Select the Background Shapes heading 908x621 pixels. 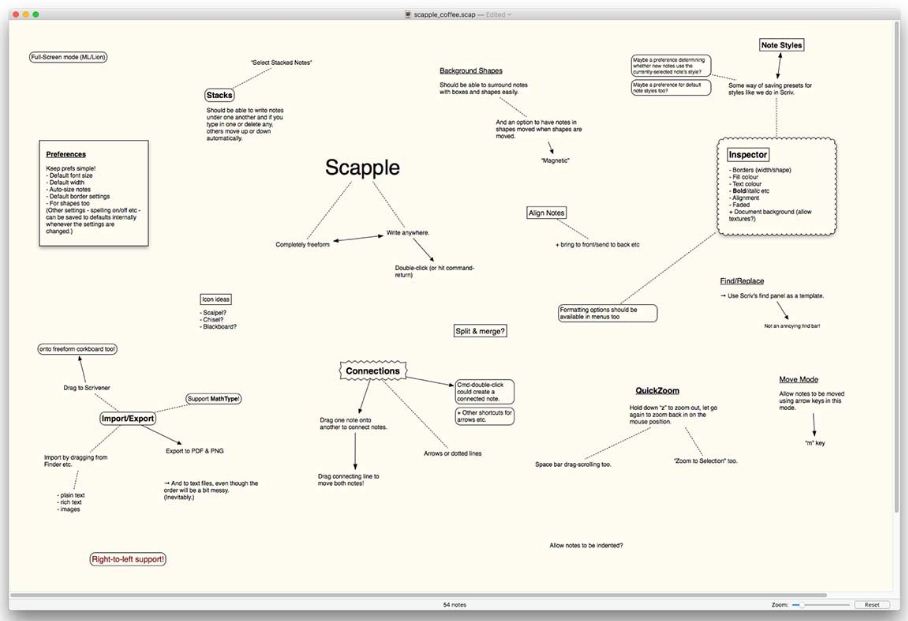[x=471, y=71]
